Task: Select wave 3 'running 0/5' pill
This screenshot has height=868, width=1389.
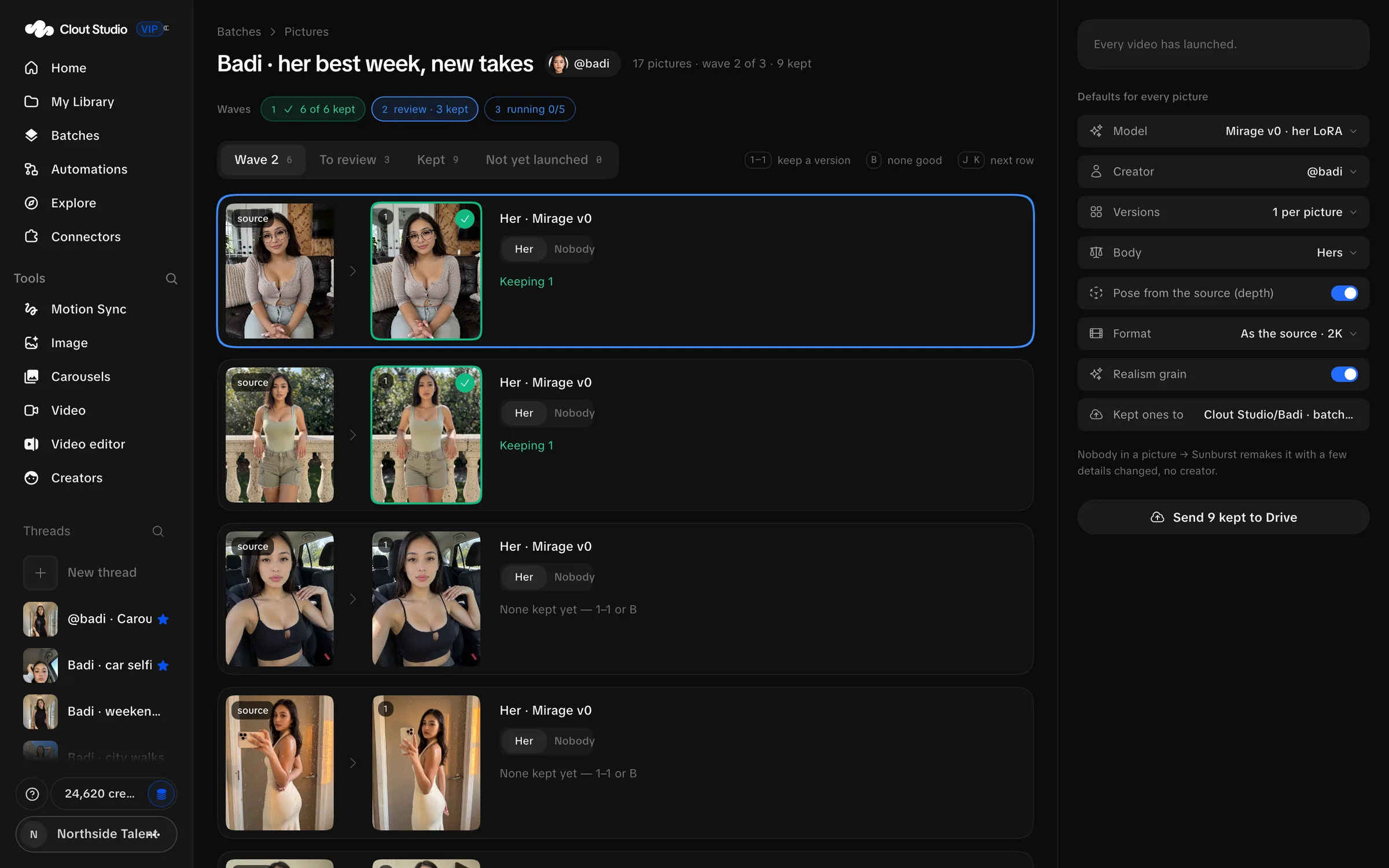Action: coord(530,109)
